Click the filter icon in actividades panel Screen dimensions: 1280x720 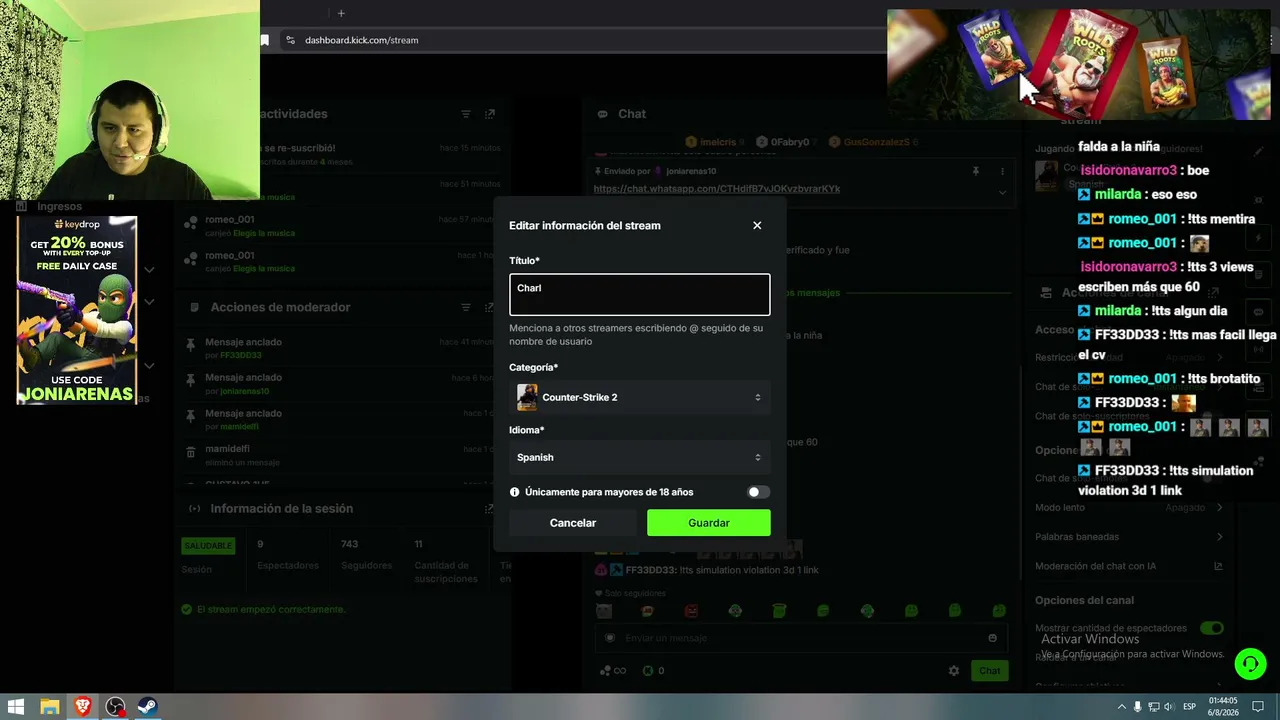[x=466, y=114]
